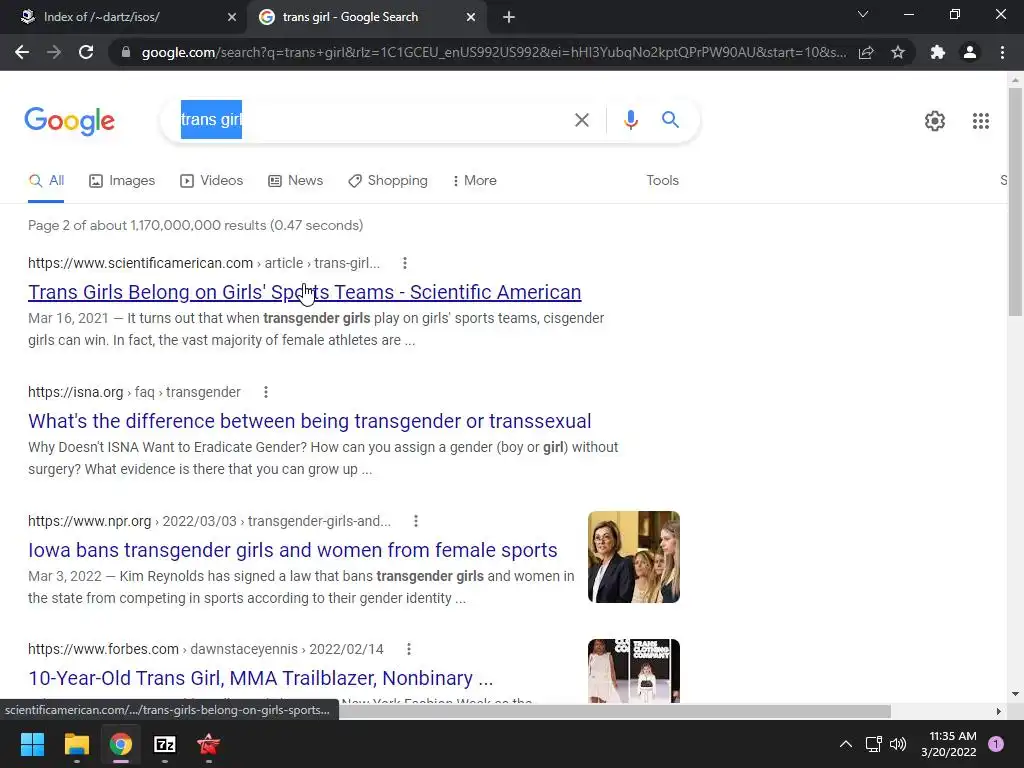Click the horizontal scrollbar right arrow
The width and height of the screenshot is (1024, 768).
pos(998,711)
